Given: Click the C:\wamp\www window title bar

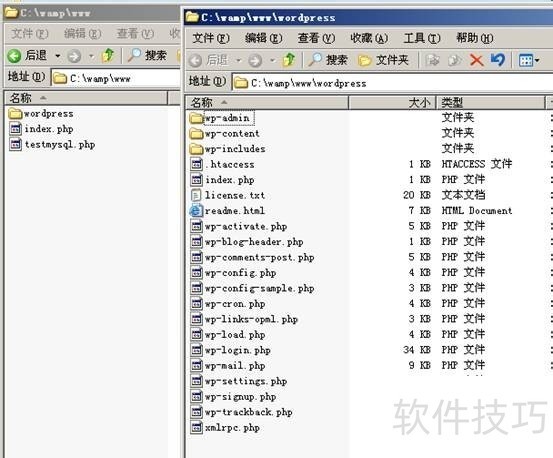Looking at the screenshot, I should coord(92,13).
